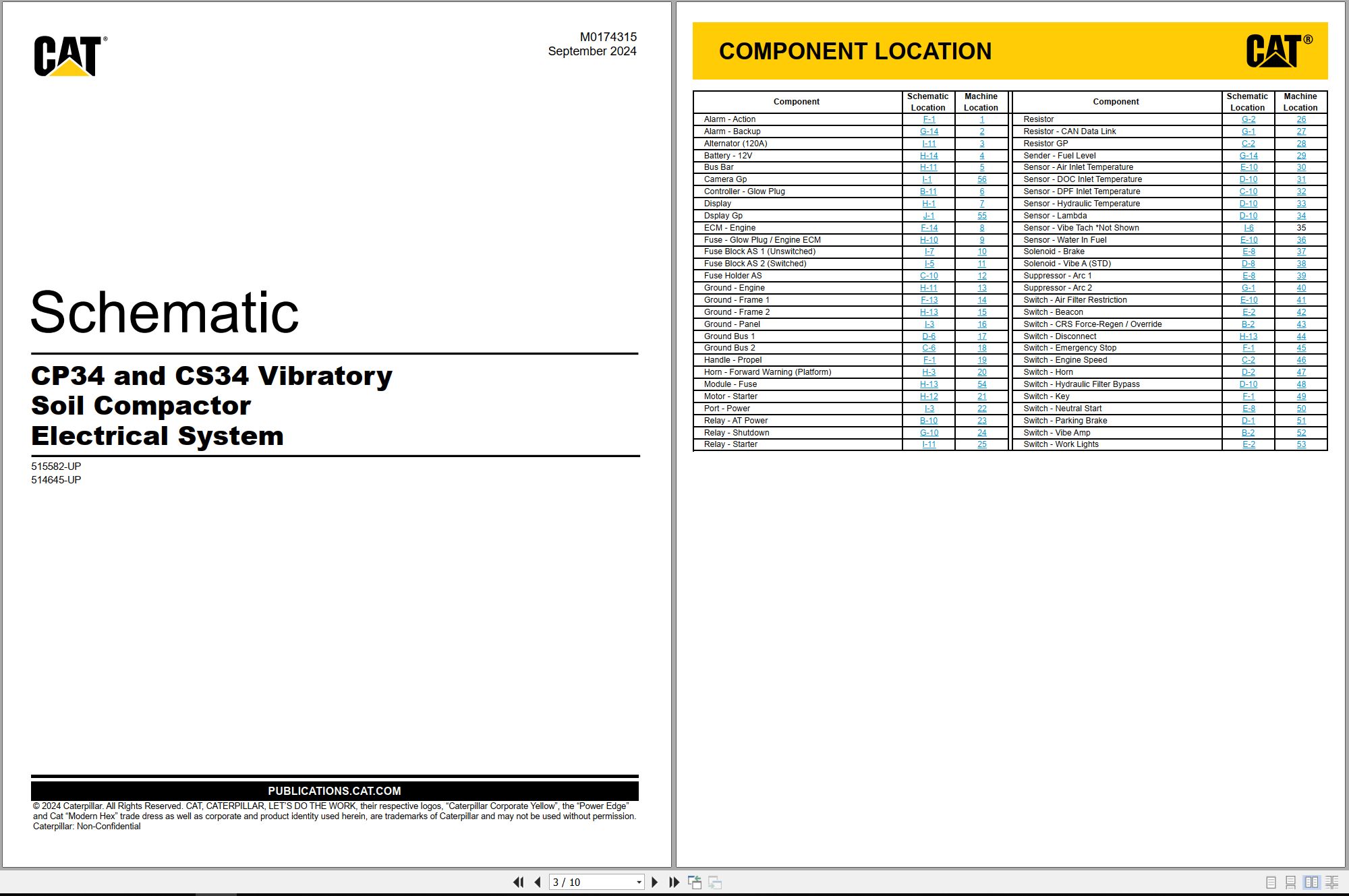This screenshot has width=1349, height=896.
Task: Follow Ground Bus 1 schematic link D-6
Action: coord(929,336)
